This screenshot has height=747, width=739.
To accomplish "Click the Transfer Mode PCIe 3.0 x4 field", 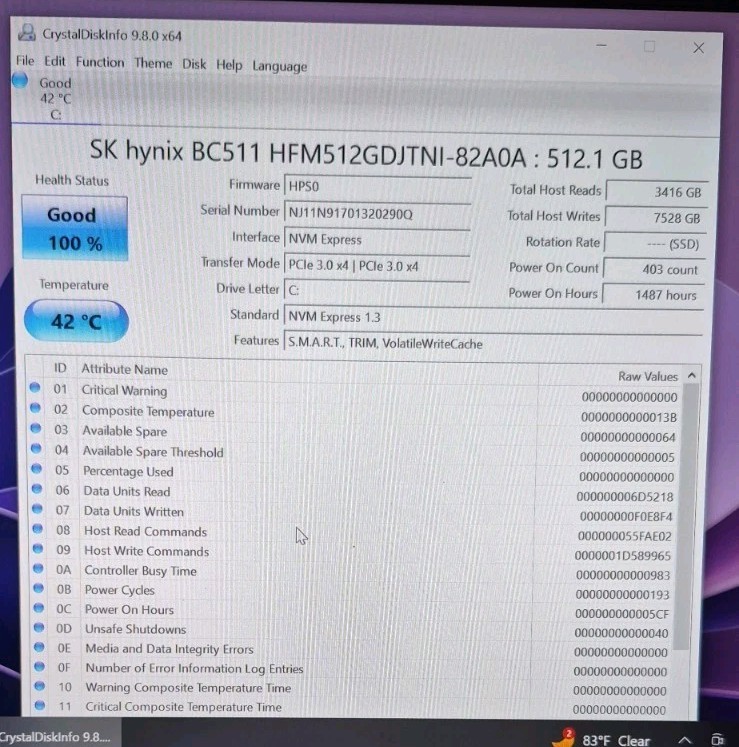I will (376, 265).
